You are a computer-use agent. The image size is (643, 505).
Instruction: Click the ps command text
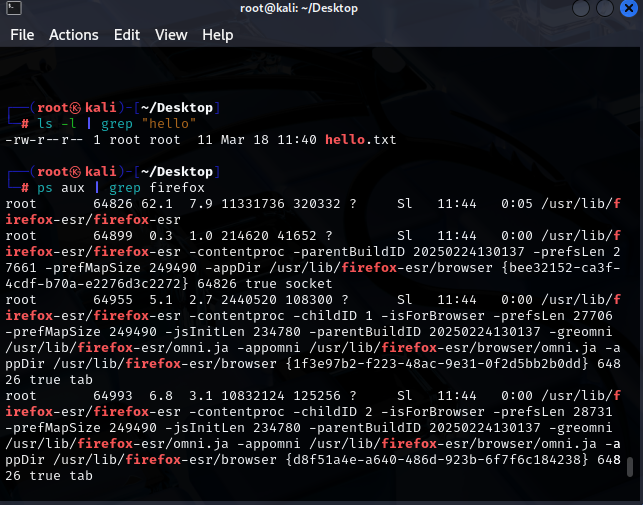[x=45, y=188]
